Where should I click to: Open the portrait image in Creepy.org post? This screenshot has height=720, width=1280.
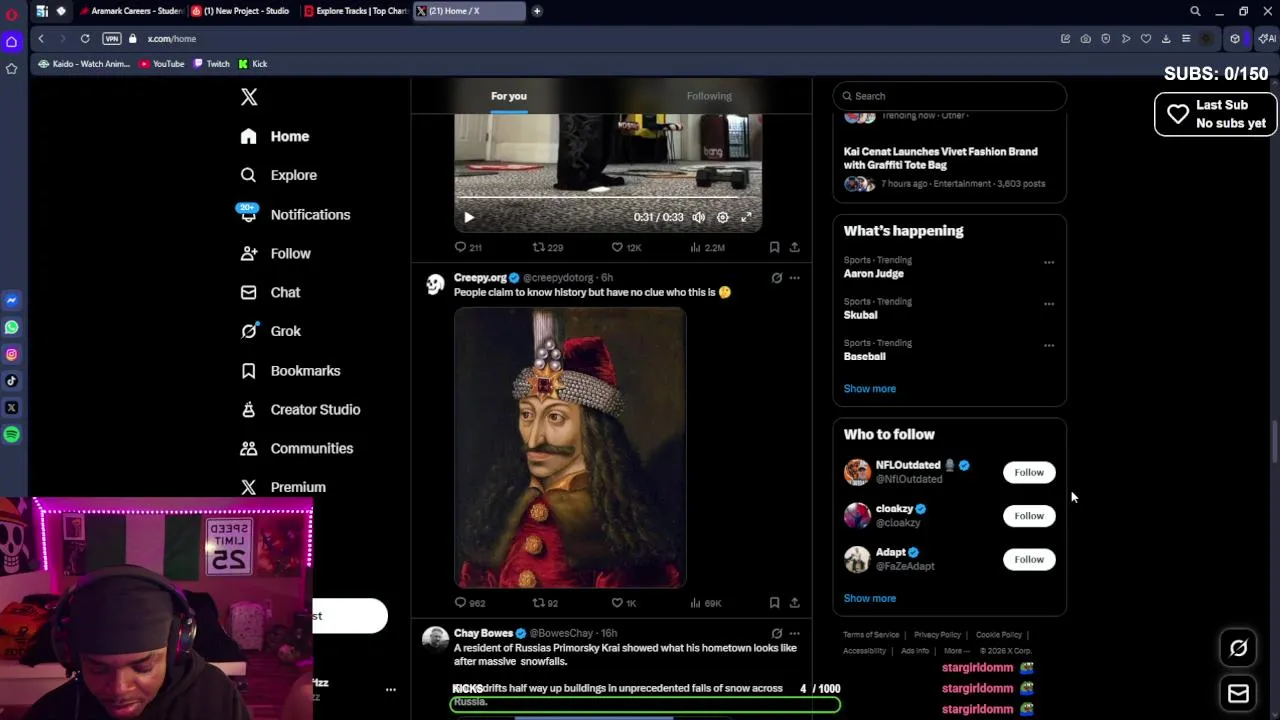[x=570, y=448]
